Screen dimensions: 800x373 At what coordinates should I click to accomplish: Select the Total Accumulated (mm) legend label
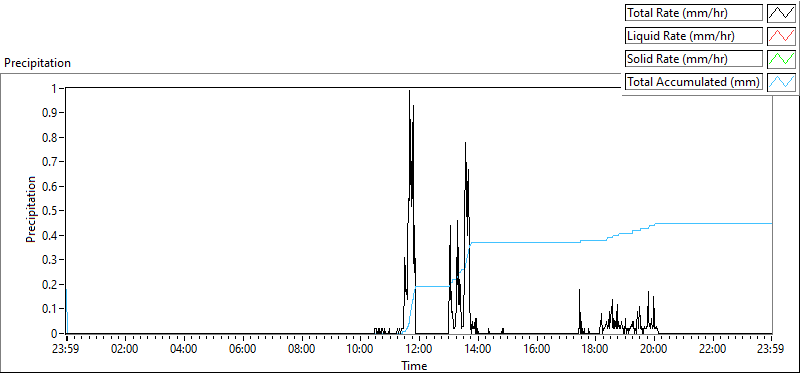694,82
